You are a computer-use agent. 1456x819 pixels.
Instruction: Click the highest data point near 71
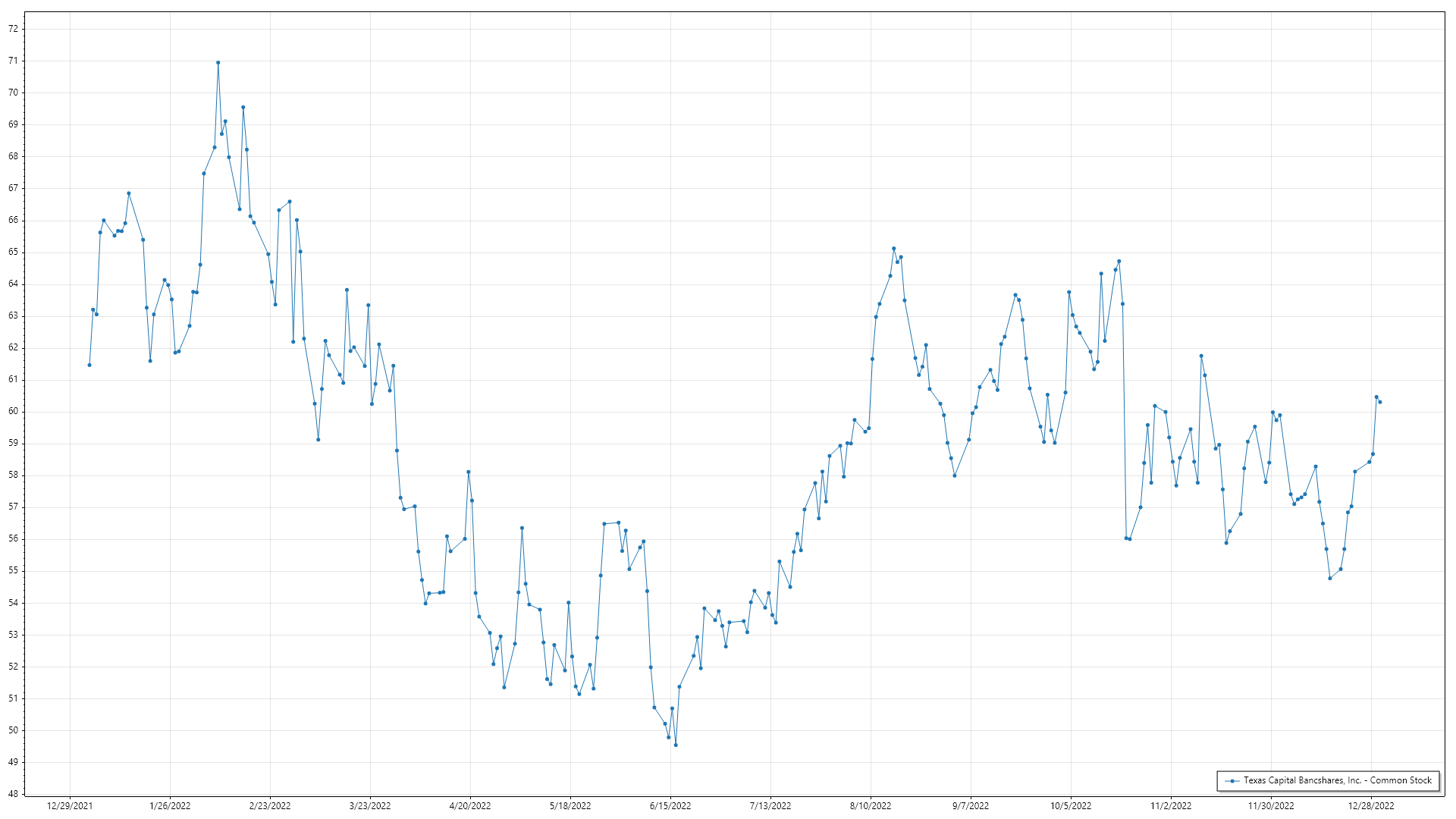click(218, 63)
